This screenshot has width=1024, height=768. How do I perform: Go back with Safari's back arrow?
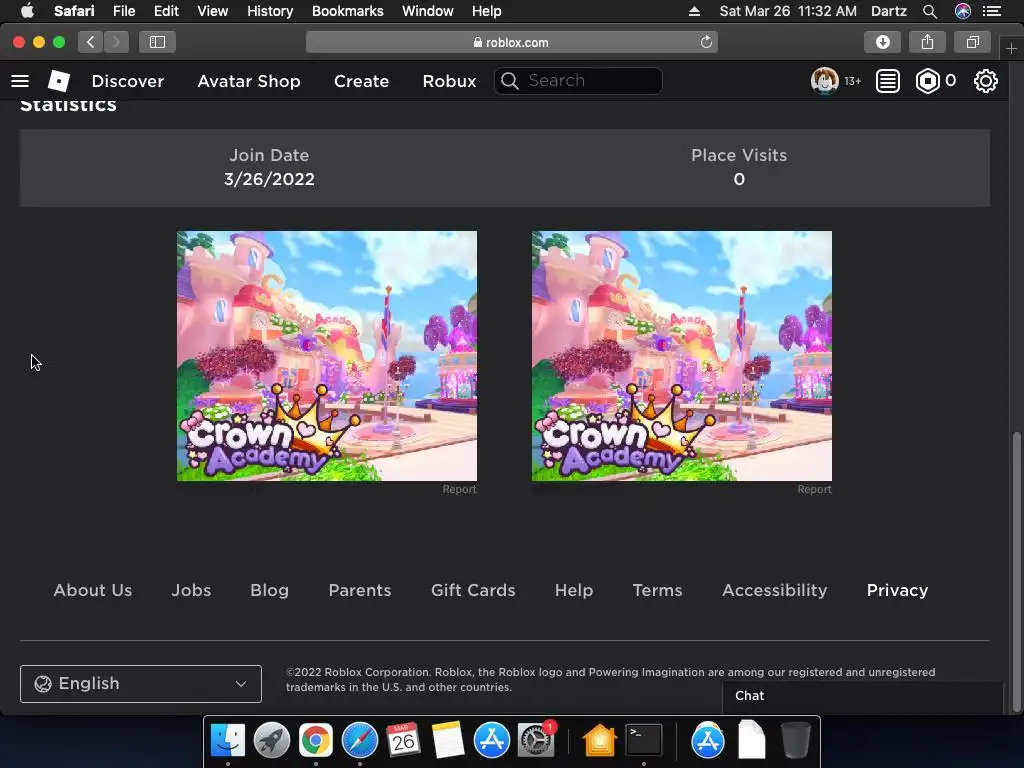click(91, 42)
